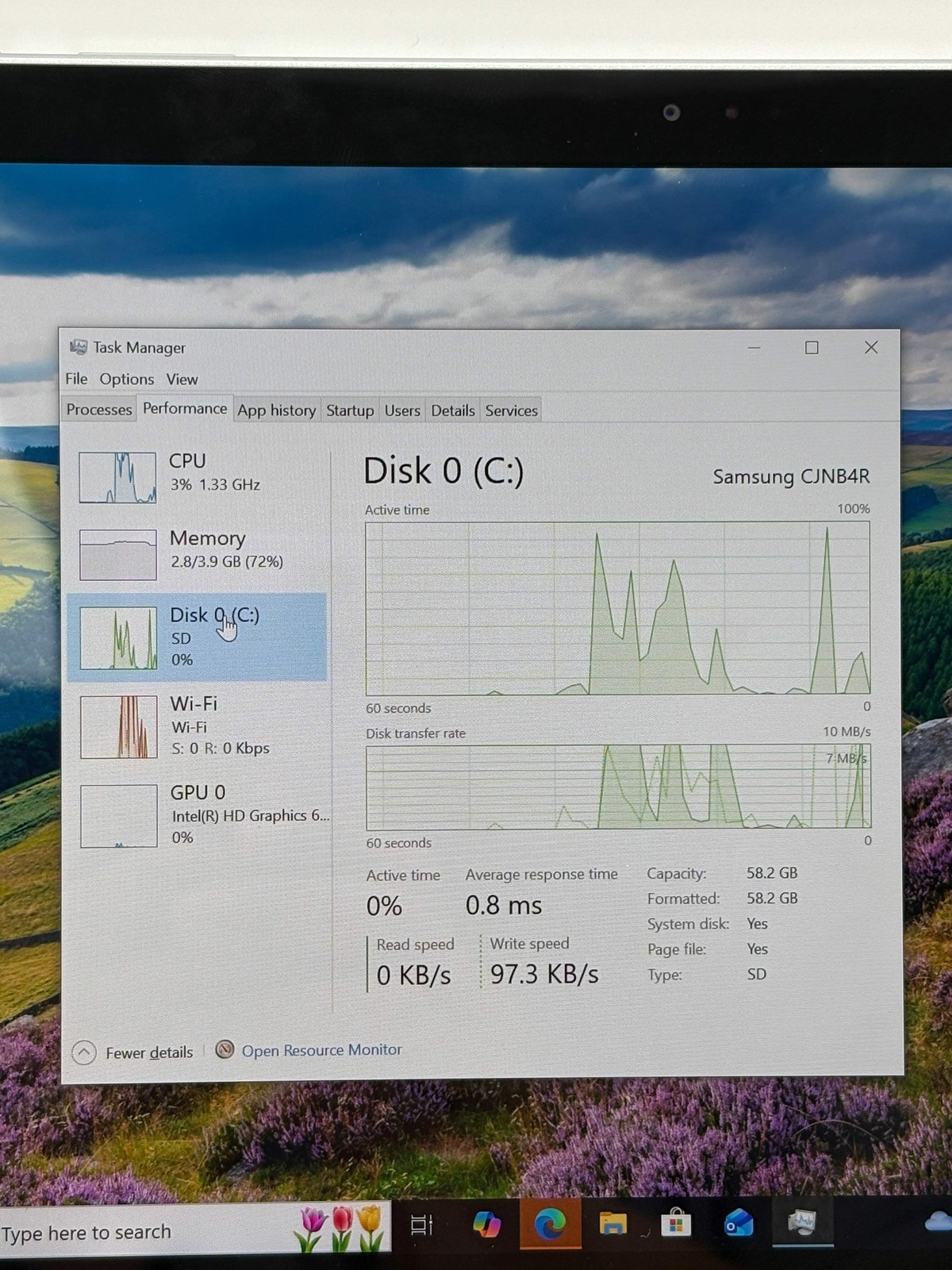This screenshot has width=952, height=1270.
Task: Click the 0.8 ms response time value
Action: [x=504, y=905]
